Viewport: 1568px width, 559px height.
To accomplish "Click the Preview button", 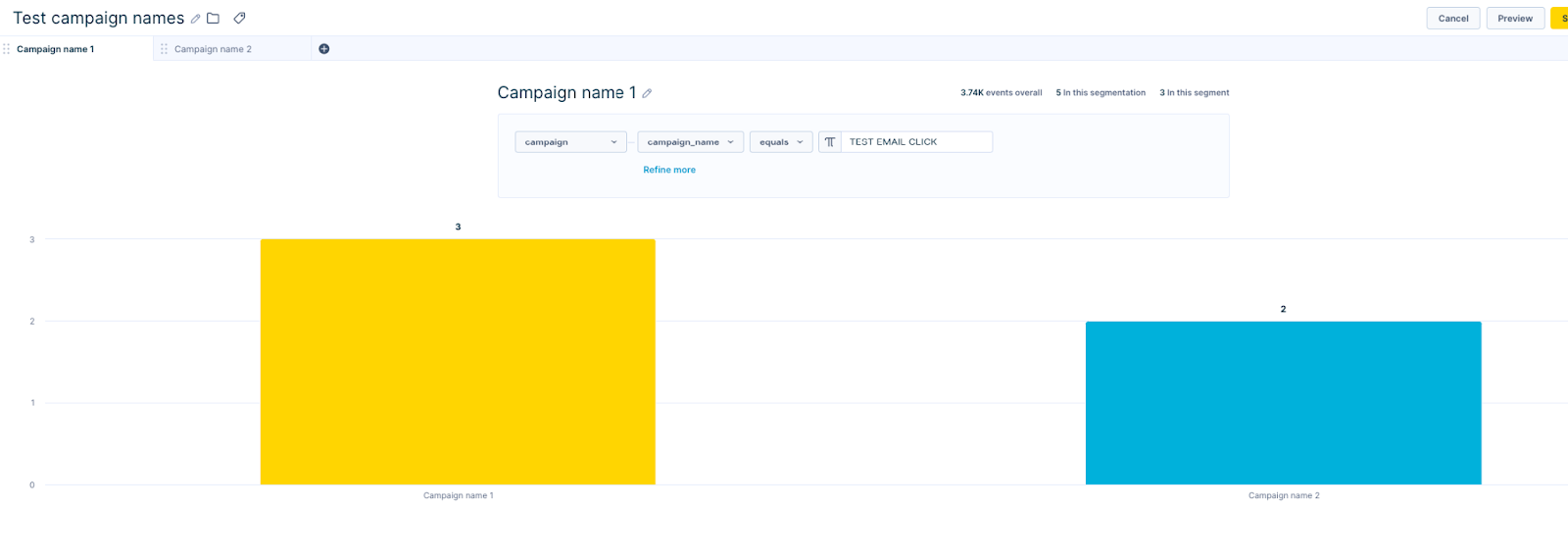I will (1514, 19).
